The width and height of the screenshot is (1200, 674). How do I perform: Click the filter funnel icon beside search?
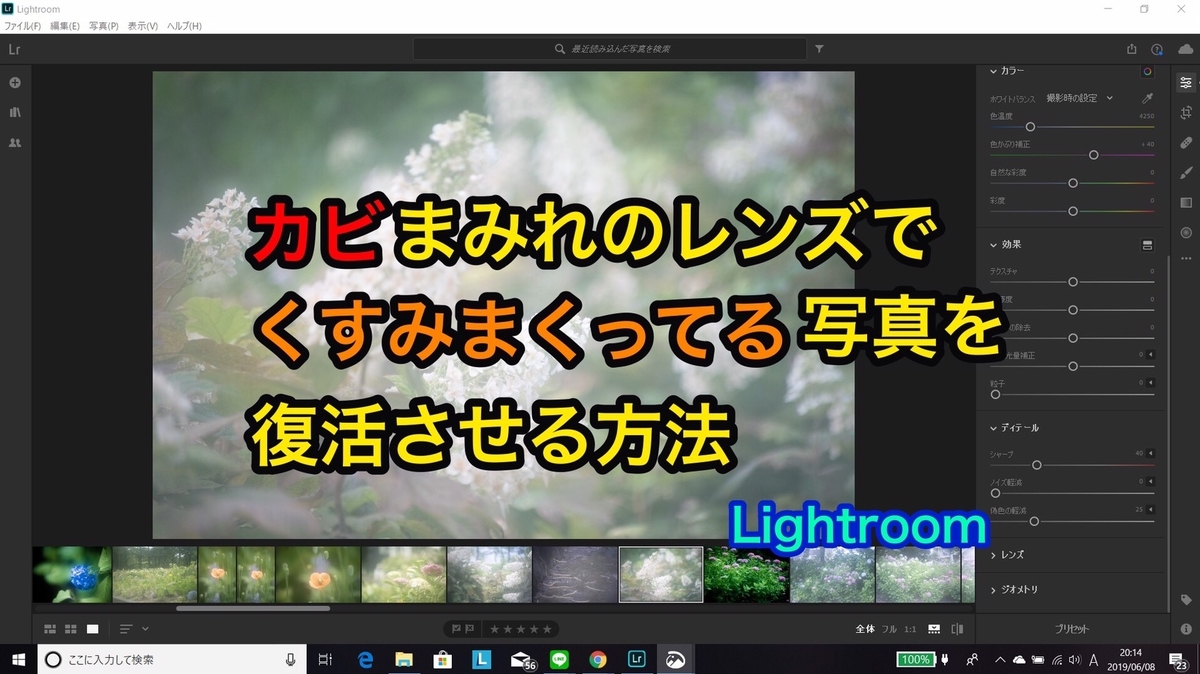(x=819, y=48)
